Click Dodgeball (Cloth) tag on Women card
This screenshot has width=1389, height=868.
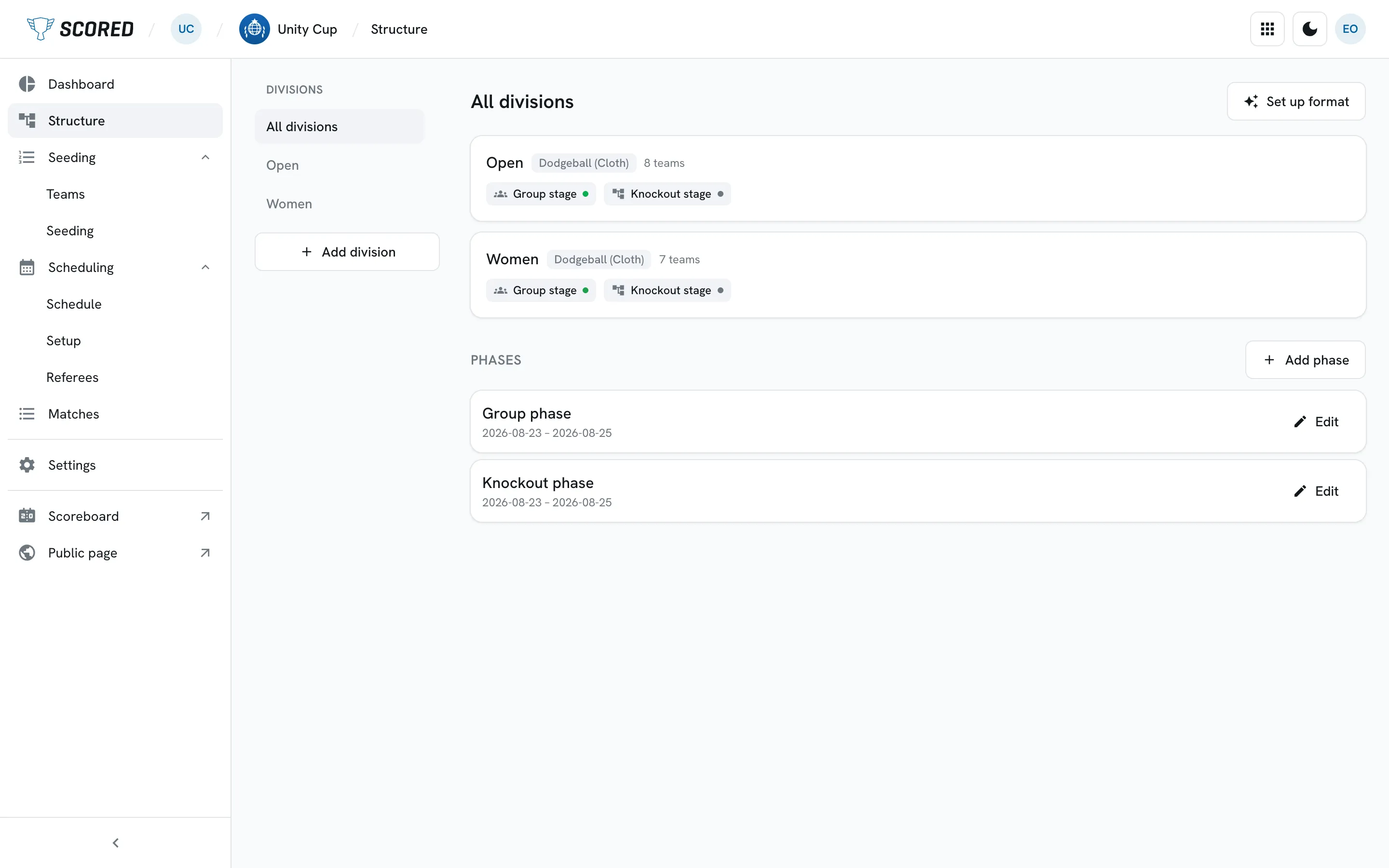599,259
